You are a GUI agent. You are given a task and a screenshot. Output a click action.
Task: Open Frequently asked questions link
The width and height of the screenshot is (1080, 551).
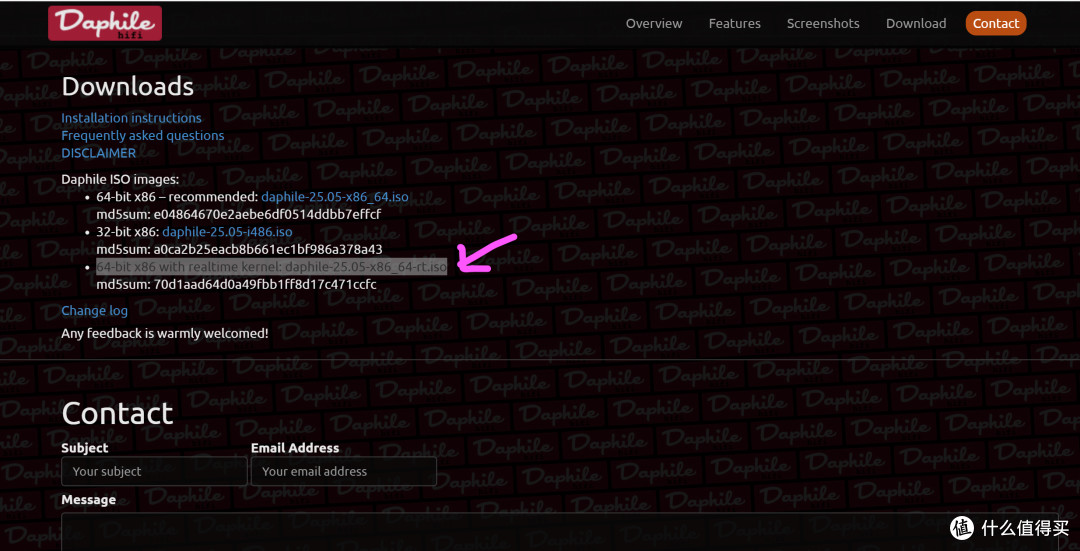(x=143, y=136)
